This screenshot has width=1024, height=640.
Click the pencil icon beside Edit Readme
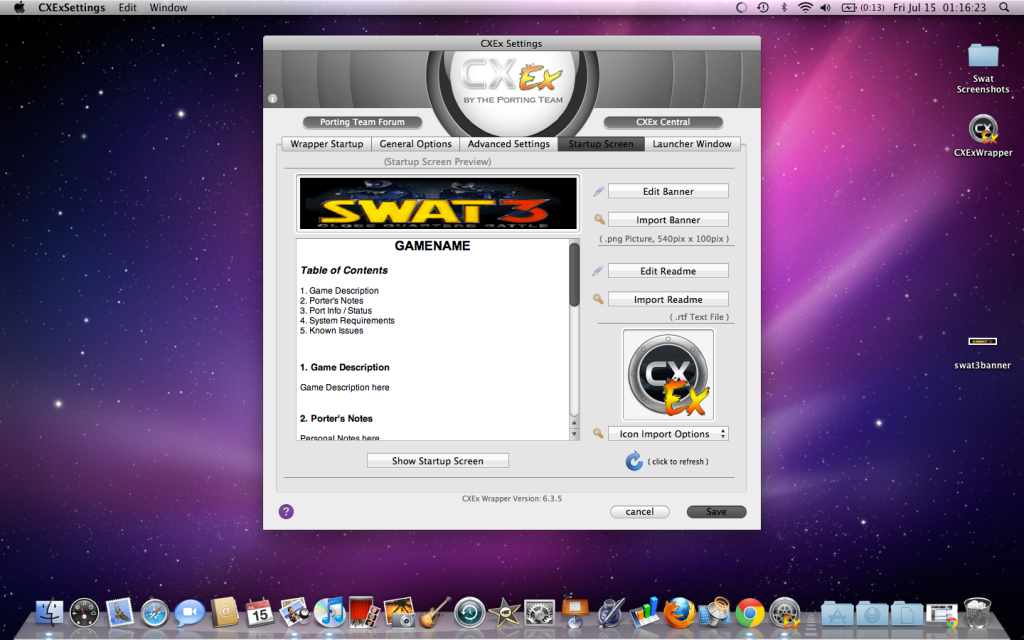point(598,270)
